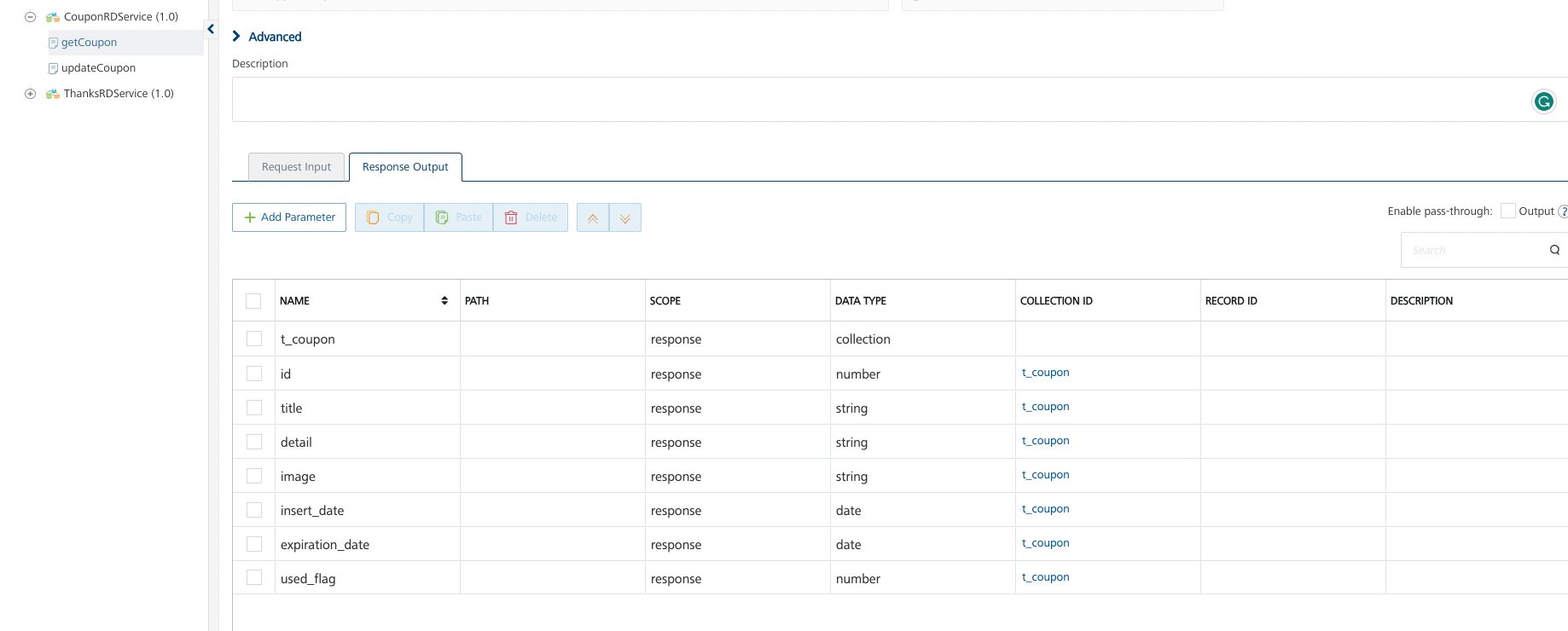Tick the select-all header checkbox
This screenshot has width=1568, height=631.
[x=253, y=301]
